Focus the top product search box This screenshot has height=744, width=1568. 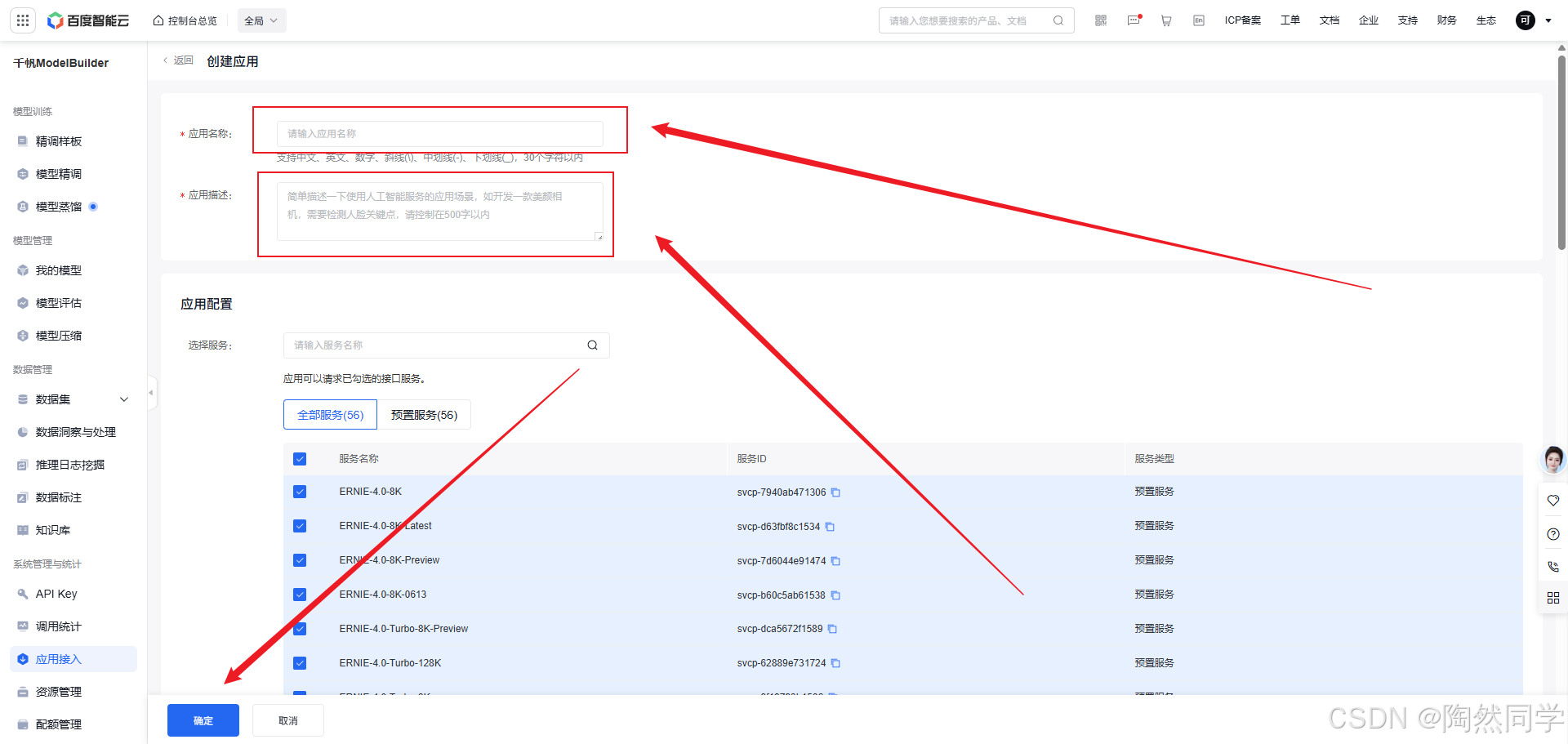pyautogui.click(x=977, y=20)
